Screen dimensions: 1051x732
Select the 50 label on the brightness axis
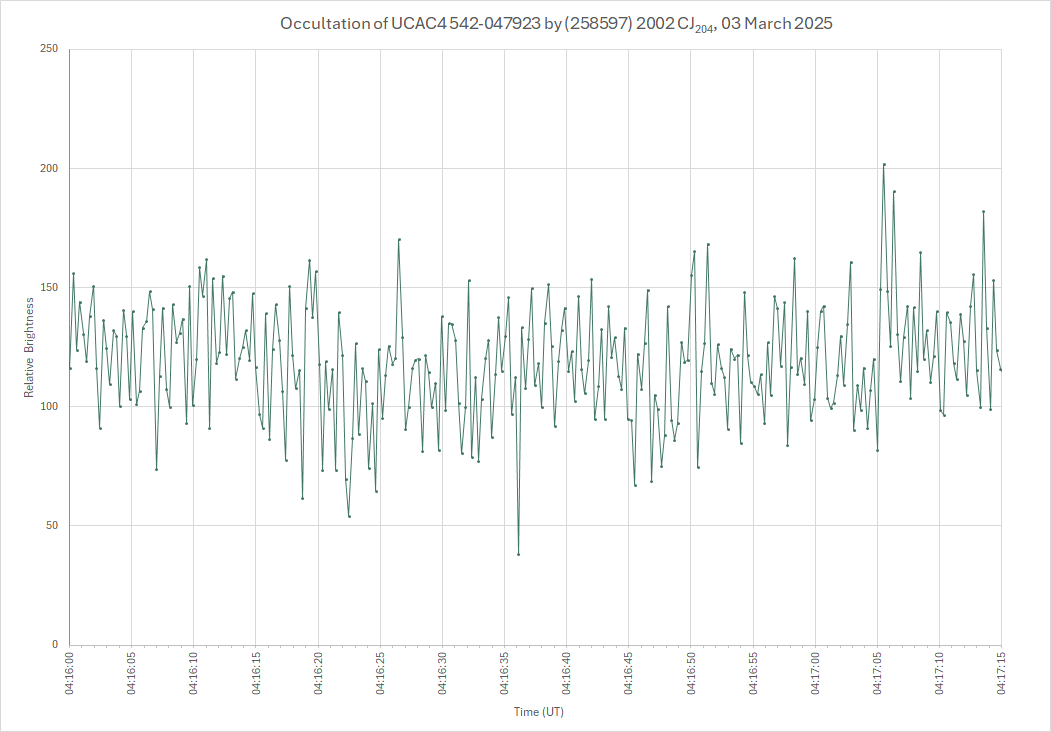53,526
